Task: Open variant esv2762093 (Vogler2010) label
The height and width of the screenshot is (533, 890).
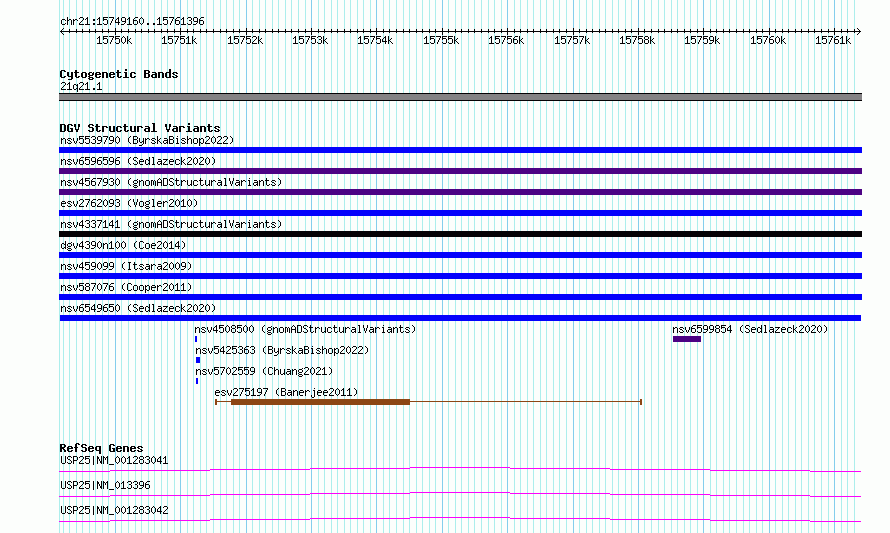Action: 129,203
